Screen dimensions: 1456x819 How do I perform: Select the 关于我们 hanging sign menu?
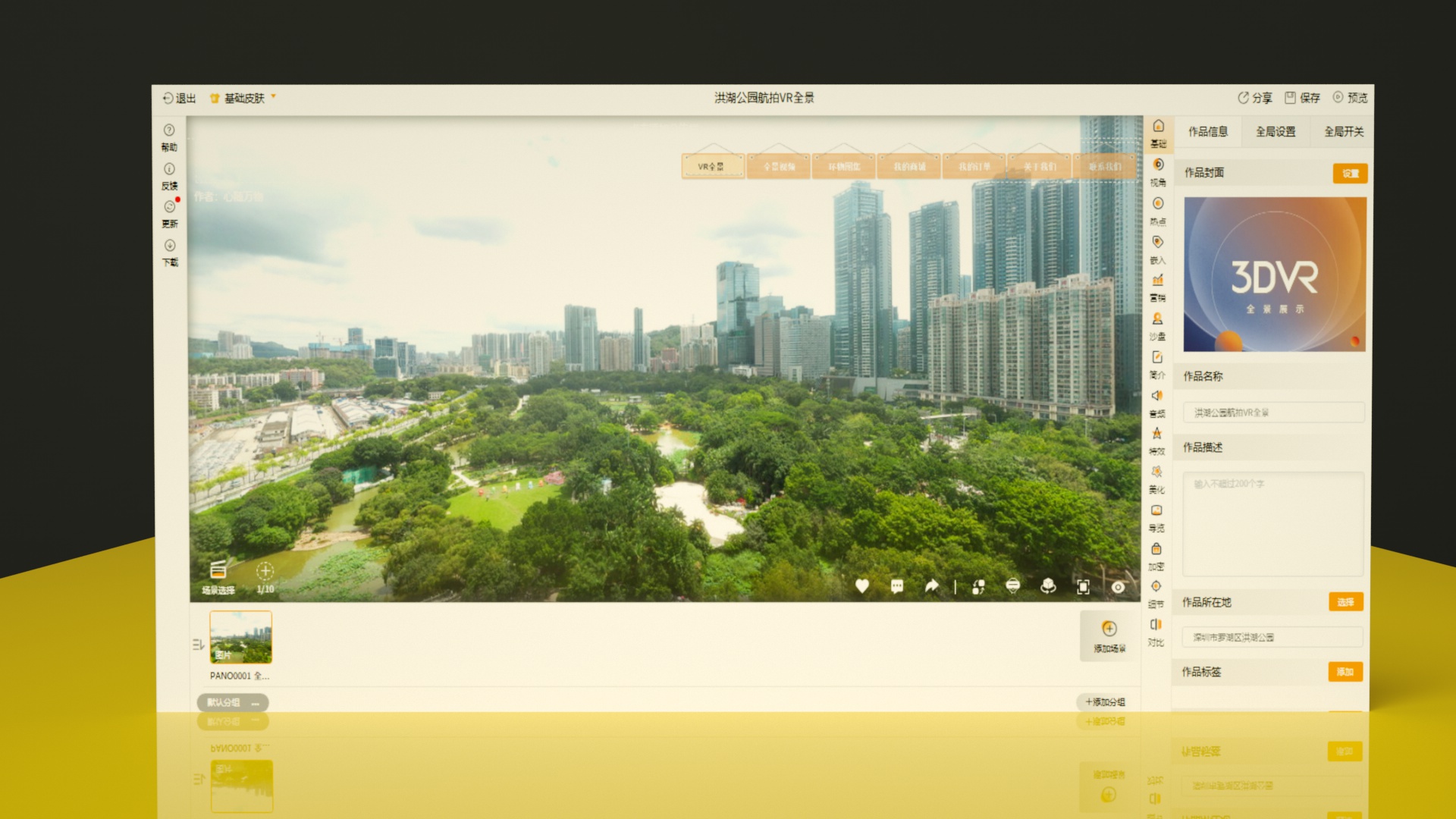point(1040,166)
